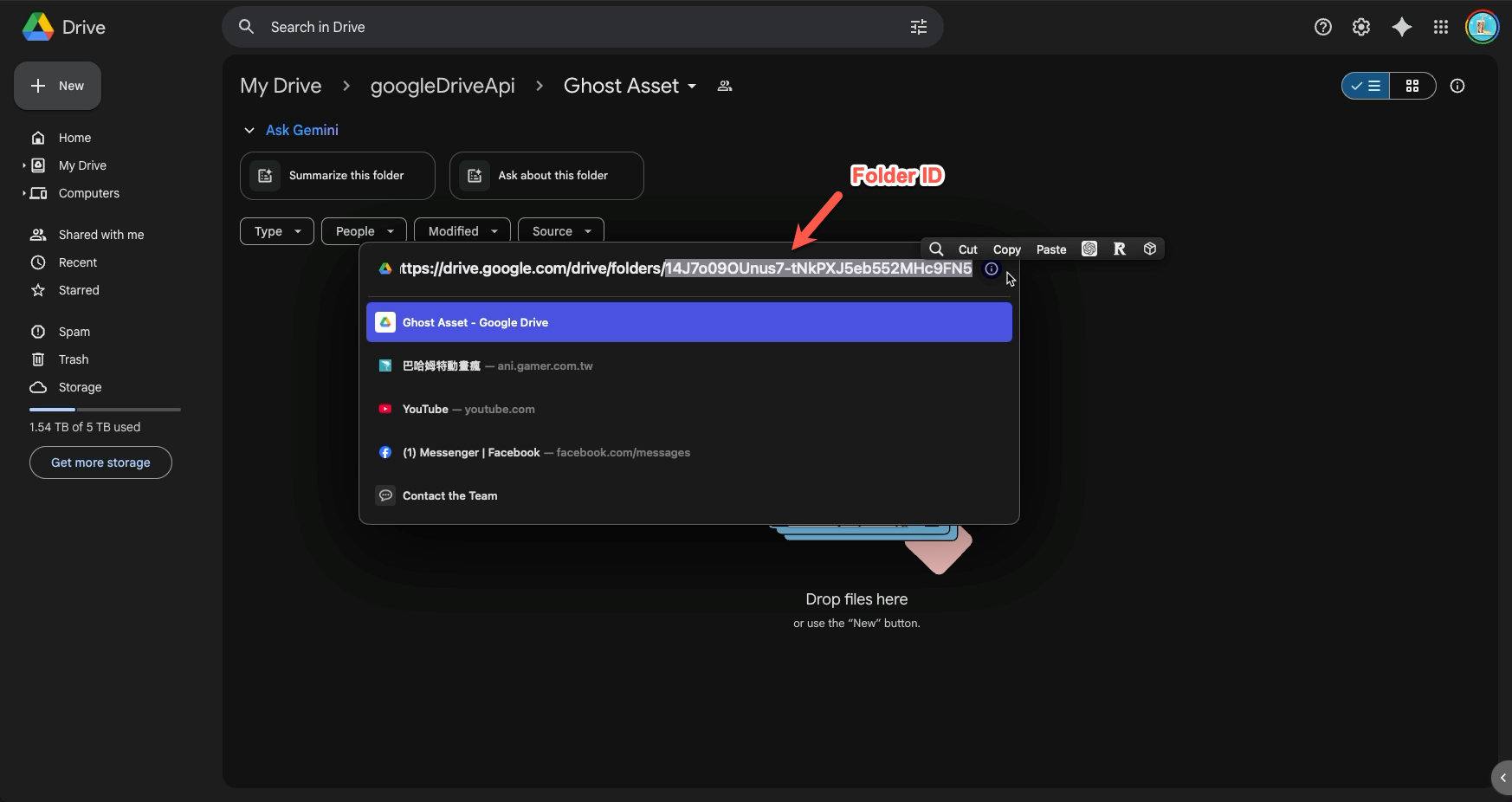Expand the My Drive tree
Viewport: 1512px width, 802px height.
[x=24, y=165]
